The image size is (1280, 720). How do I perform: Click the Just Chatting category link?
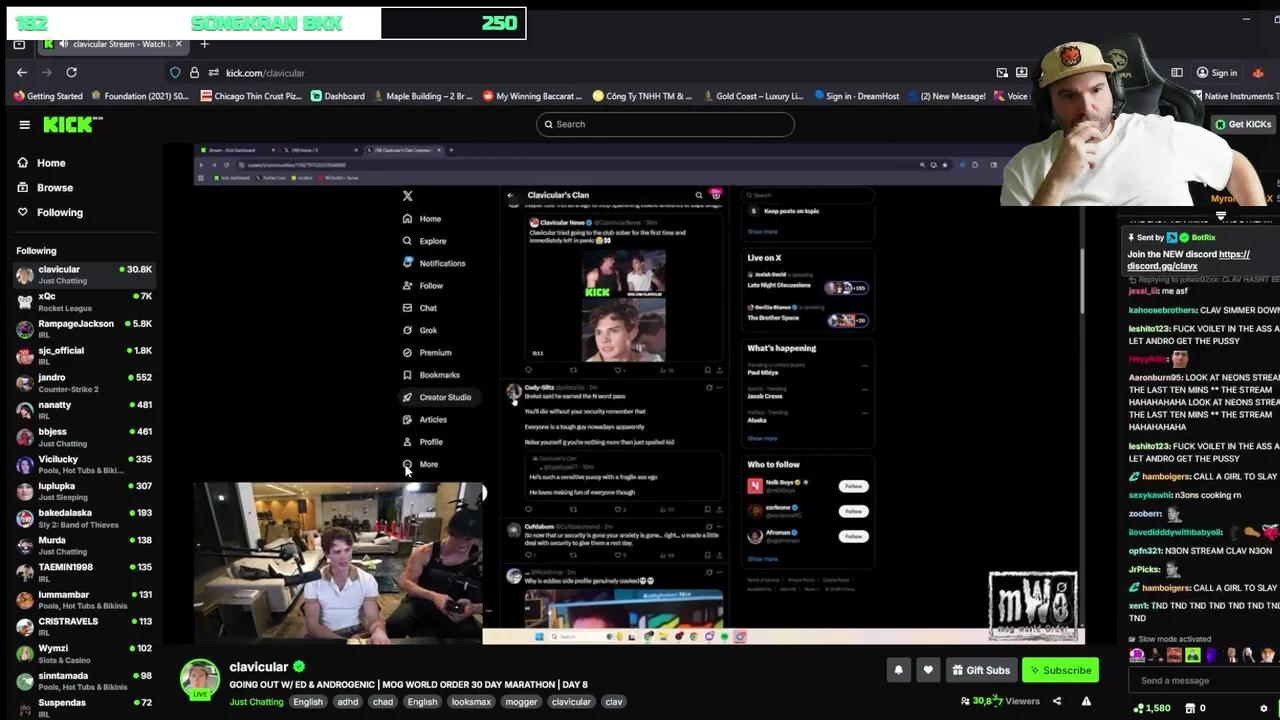point(256,702)
